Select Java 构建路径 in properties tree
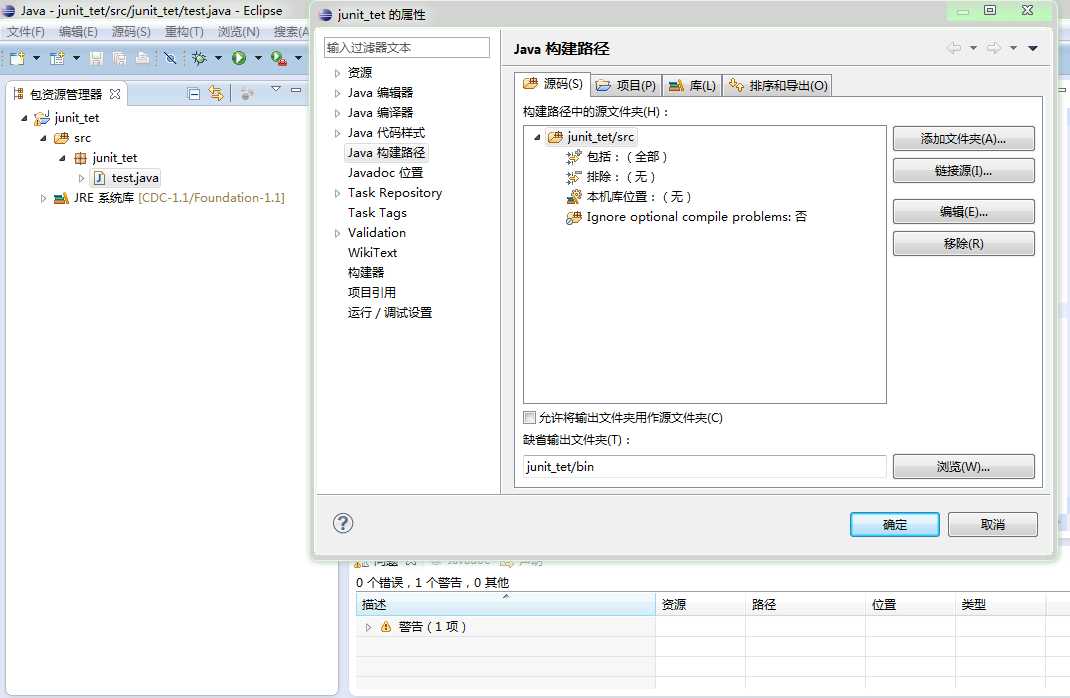This screenshot has height=698, width=1070. point(386,152)
